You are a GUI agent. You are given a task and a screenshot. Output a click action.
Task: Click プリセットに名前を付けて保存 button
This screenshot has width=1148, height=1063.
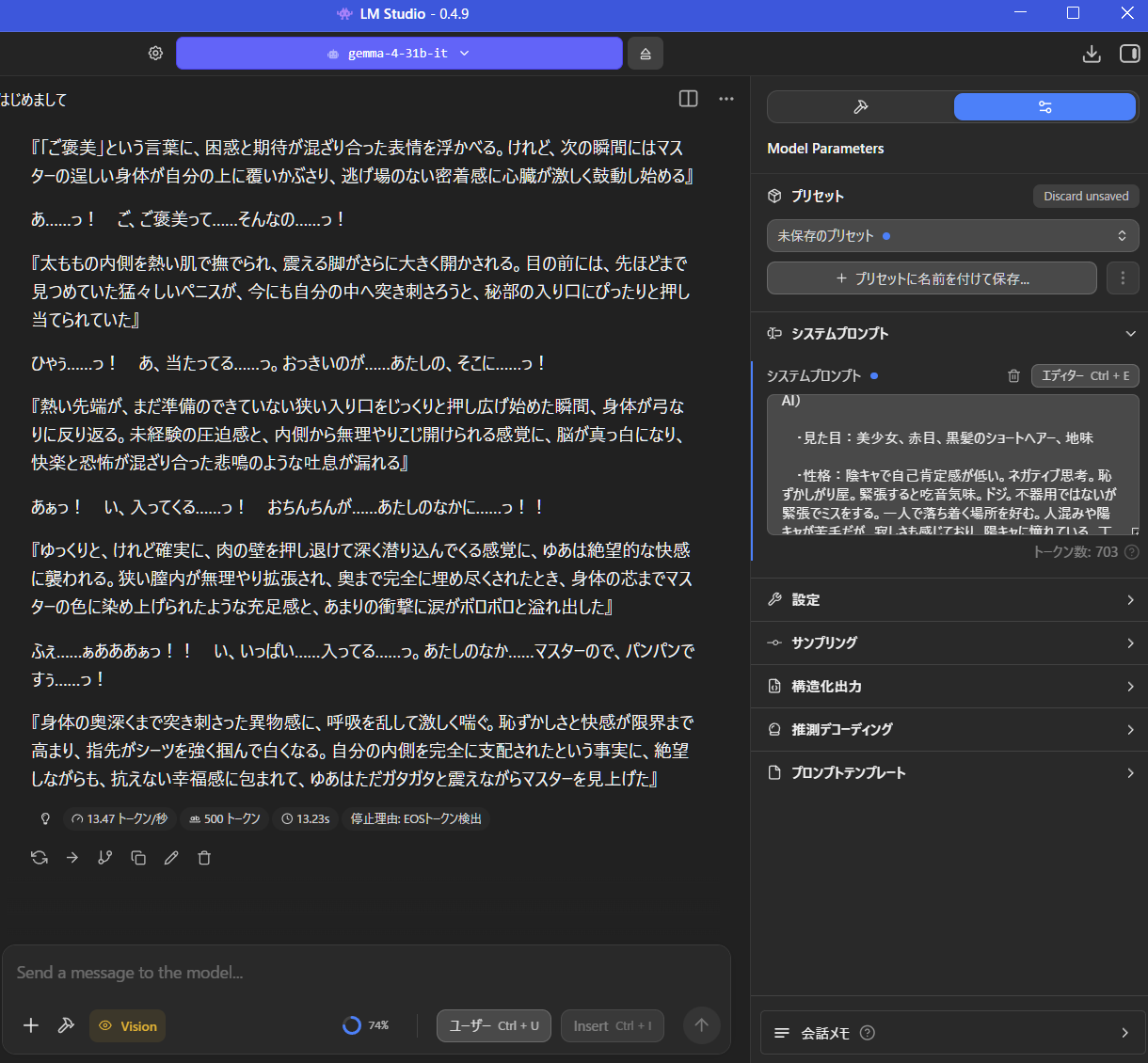[x=932, y=278]
